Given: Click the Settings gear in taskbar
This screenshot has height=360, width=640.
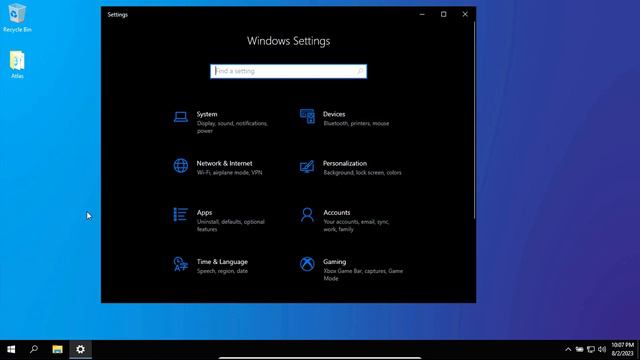Looking at the screenshot, I should [x=80, y=349].
